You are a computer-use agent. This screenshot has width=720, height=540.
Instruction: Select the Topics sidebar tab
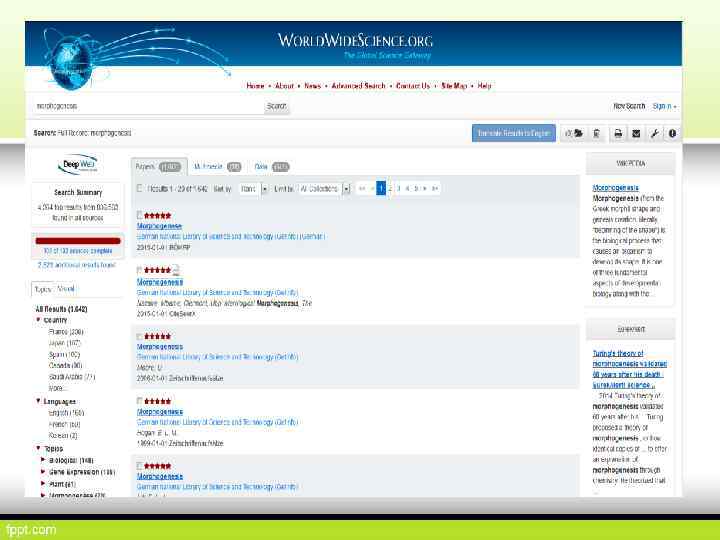coord(43,289)
